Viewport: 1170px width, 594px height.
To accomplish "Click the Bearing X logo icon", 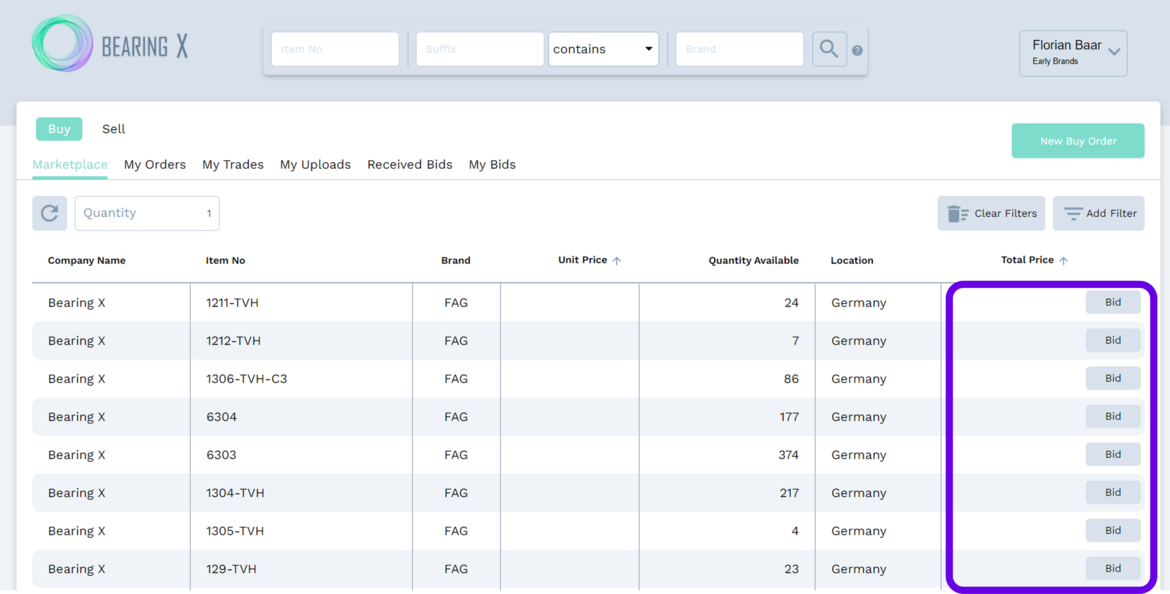I will point(62,44).
